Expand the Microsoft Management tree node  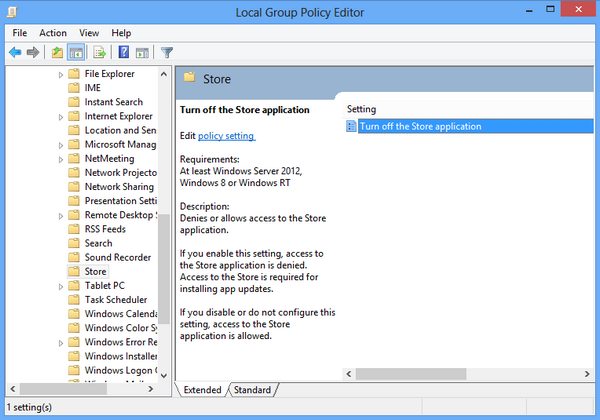(60, 145)
